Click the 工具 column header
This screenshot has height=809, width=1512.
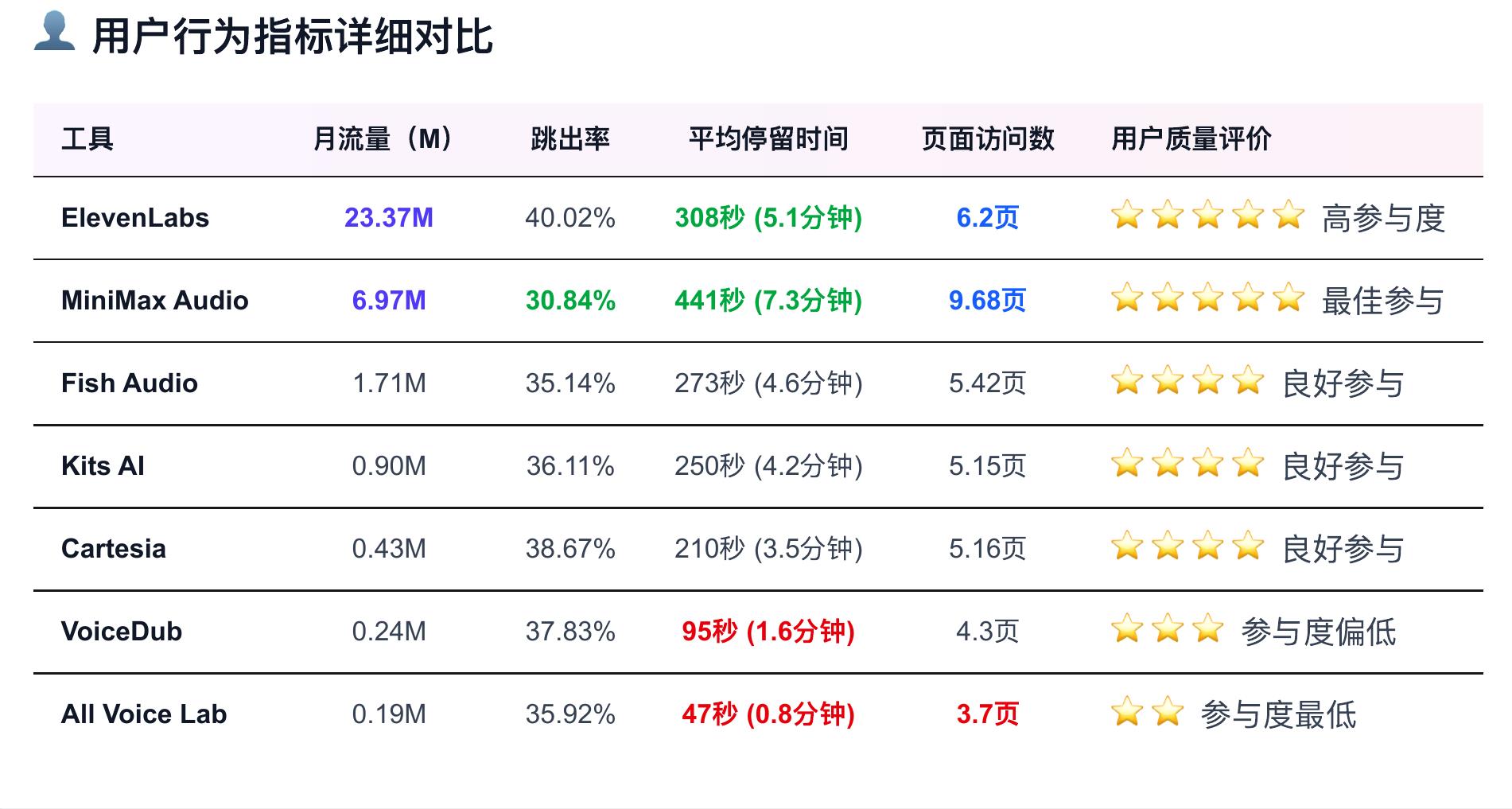point(87,139)
